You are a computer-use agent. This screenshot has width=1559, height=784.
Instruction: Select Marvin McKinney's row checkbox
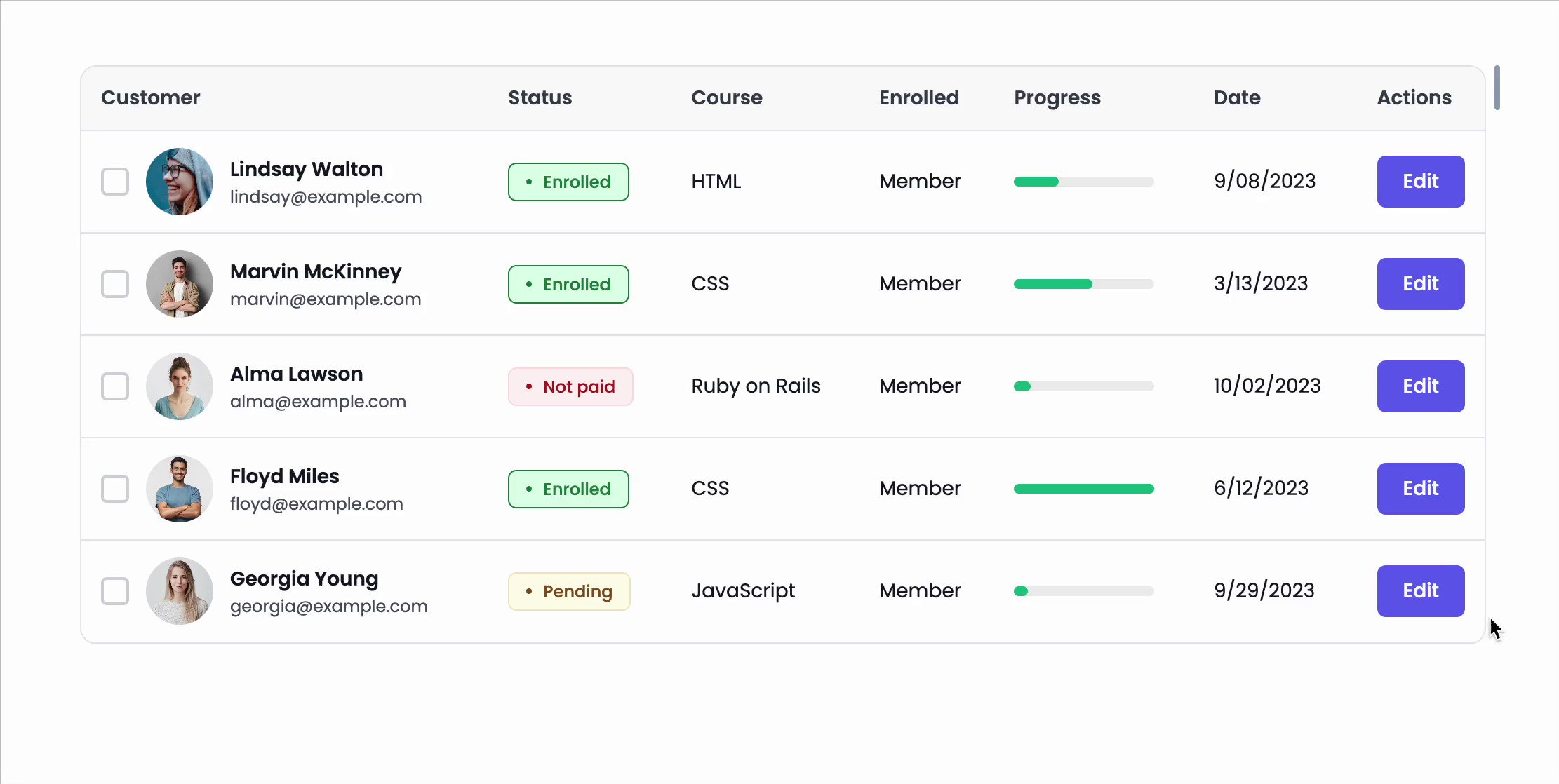click(x=115, y=284)
